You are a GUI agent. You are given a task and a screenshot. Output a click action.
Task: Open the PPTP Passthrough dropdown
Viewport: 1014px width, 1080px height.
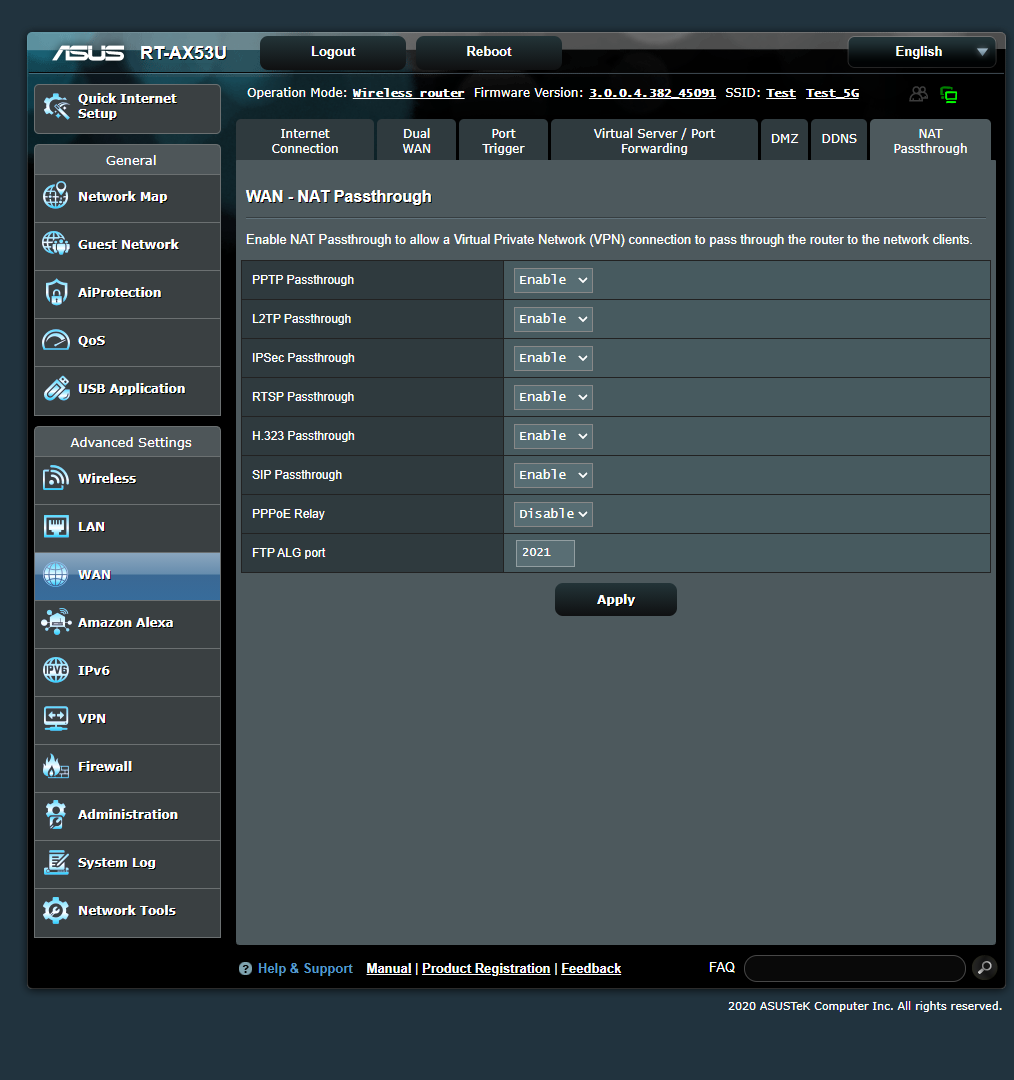tap(553, 280)
